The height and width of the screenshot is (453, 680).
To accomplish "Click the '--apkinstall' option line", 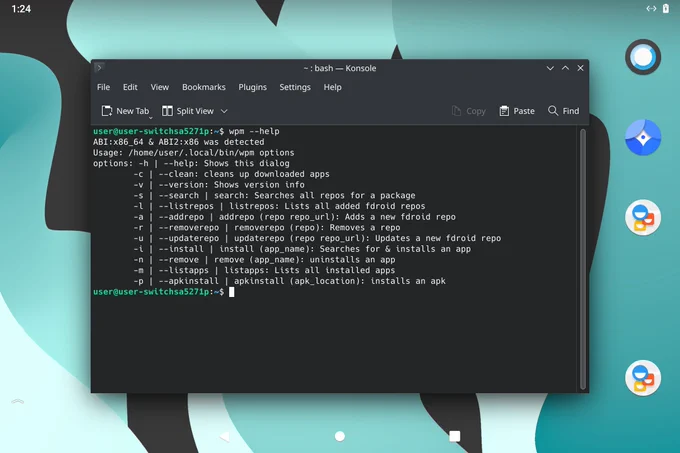I will (x=289, y=281).
